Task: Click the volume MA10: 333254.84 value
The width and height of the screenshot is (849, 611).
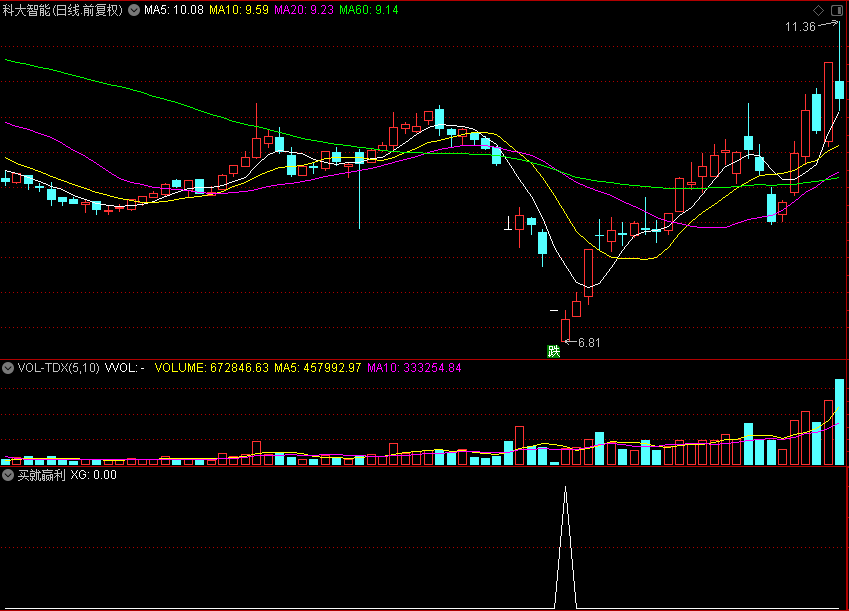Action: coord(414,368)
